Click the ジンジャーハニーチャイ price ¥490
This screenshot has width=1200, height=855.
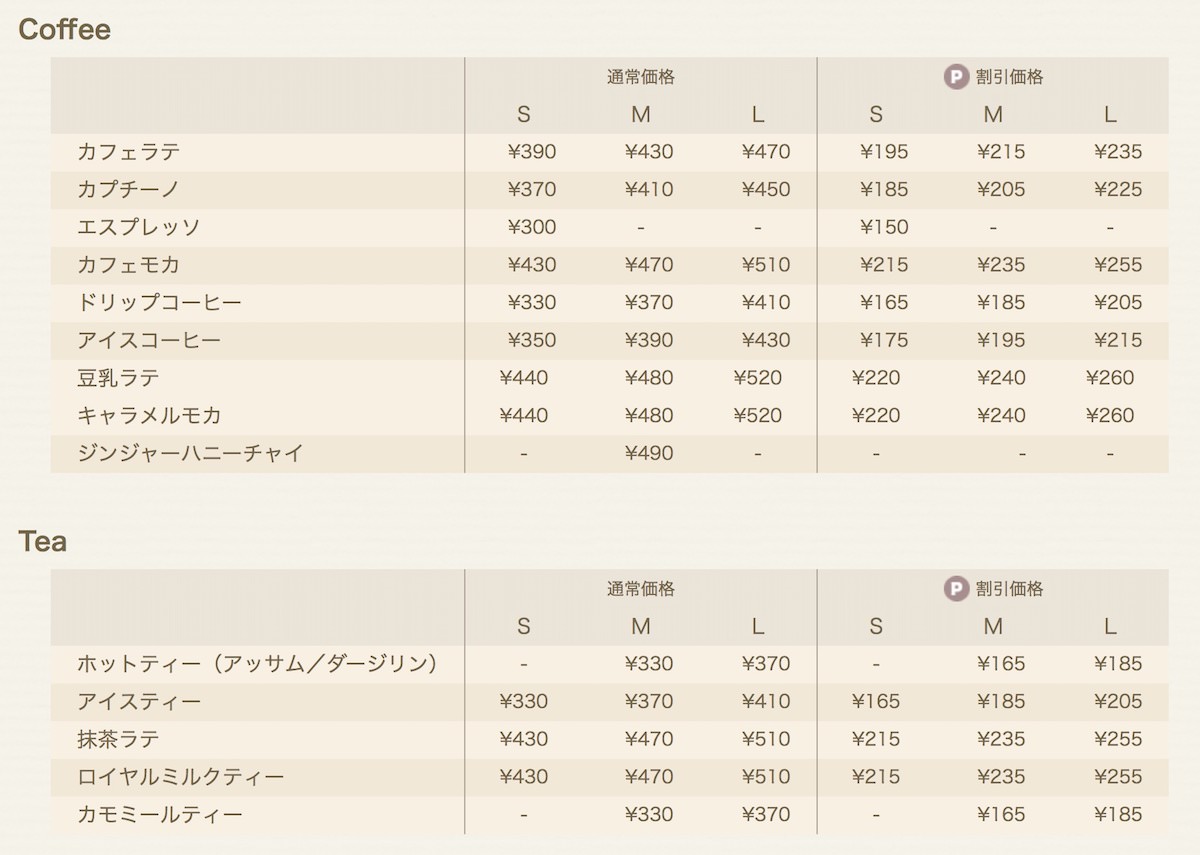(649, 454)
